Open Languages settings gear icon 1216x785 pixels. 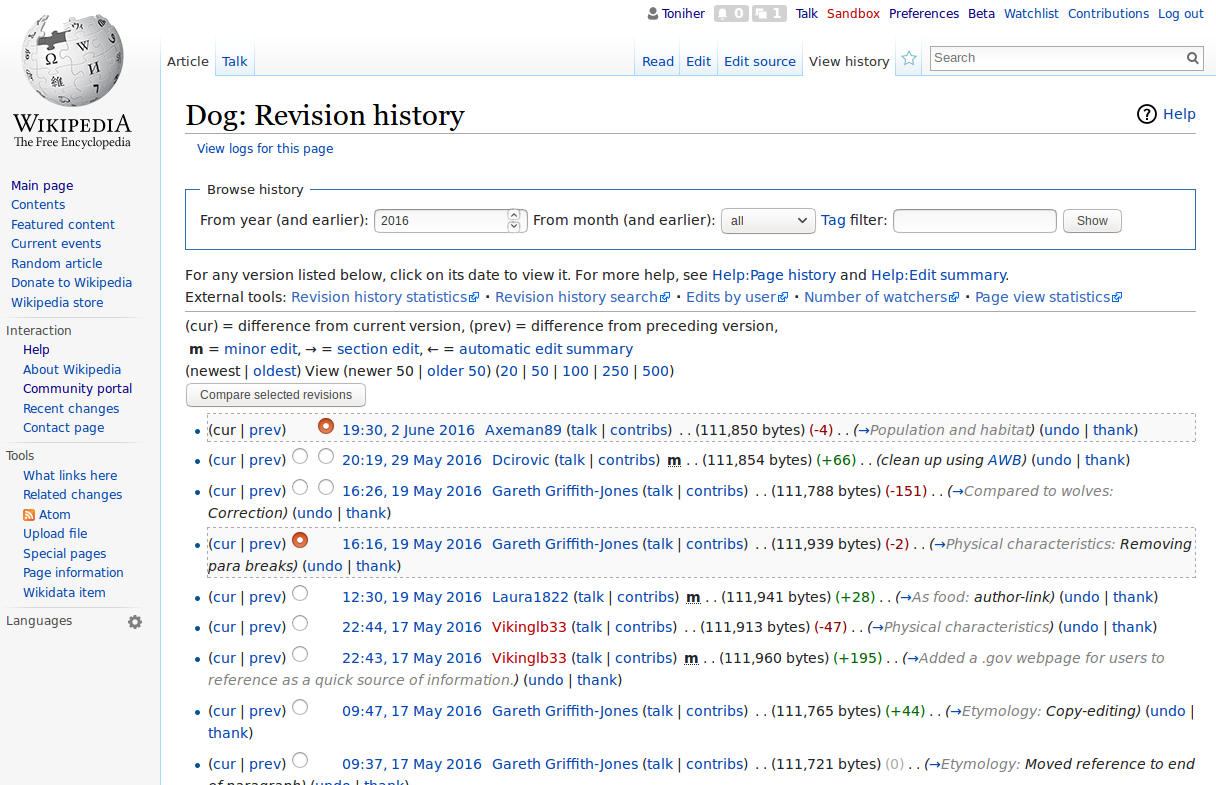point(135,622)
